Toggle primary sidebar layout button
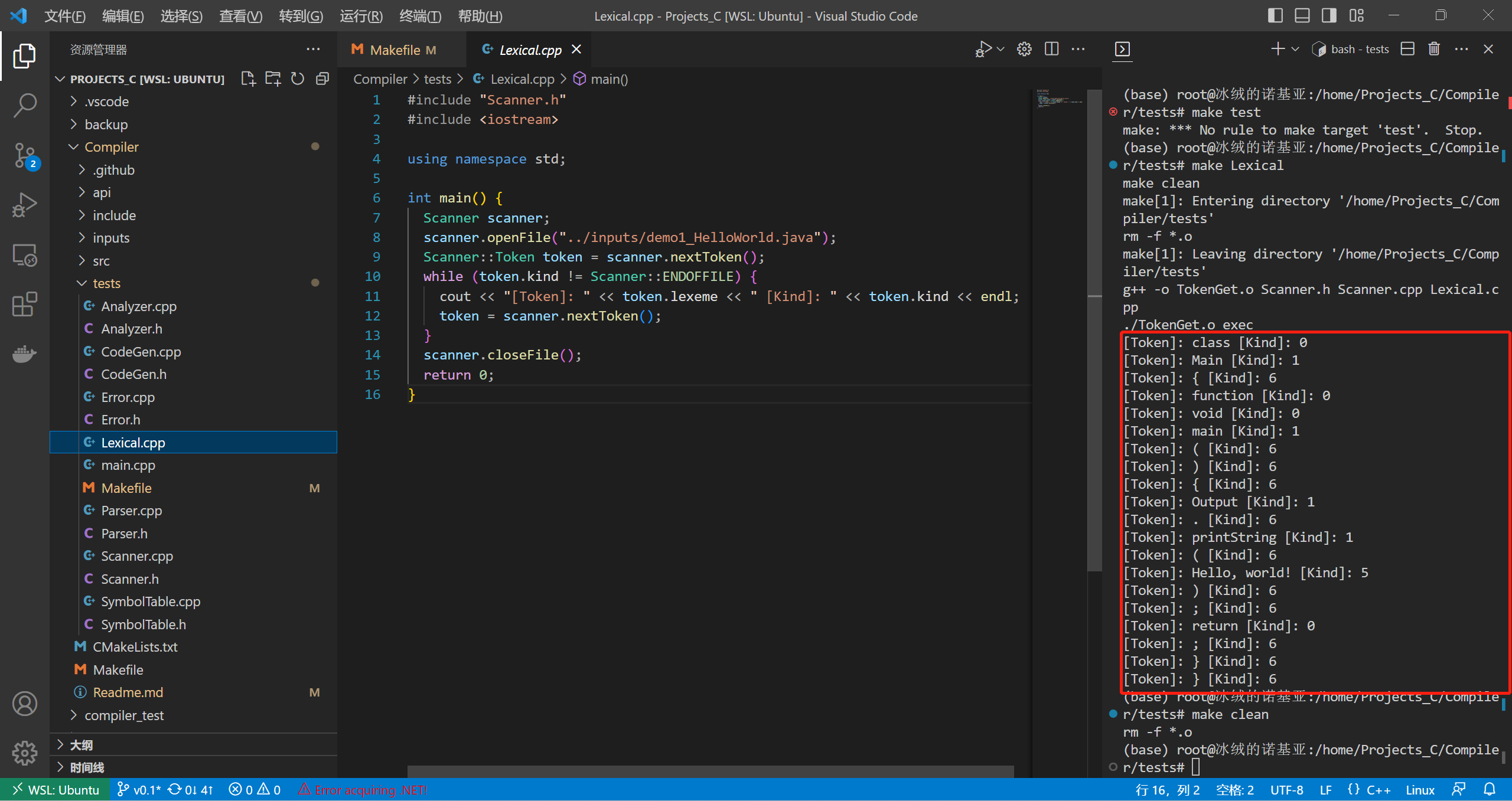 click(x=1275, y=16)
